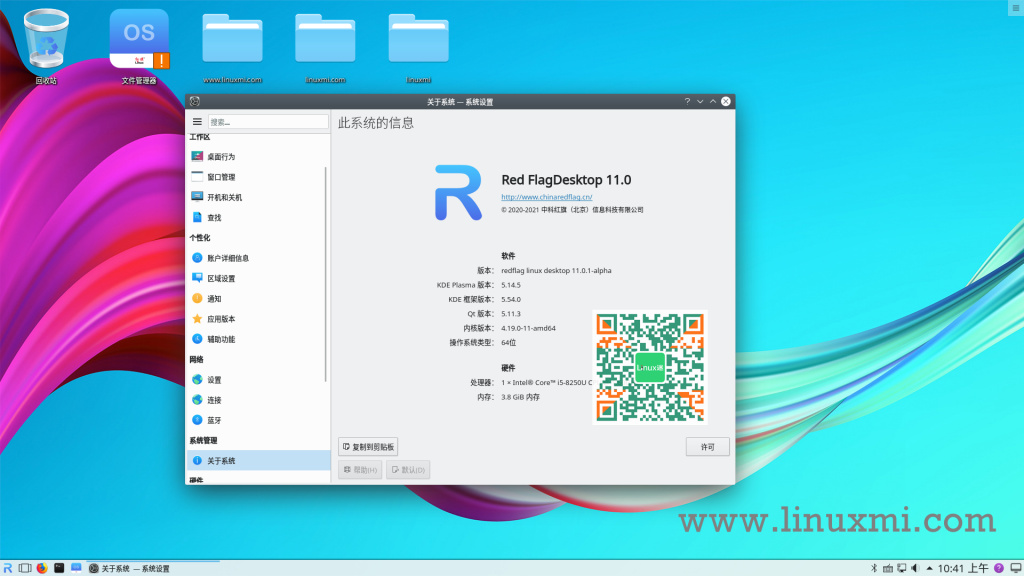
Task: Open 通知 settings in the sidebar
Action: (258, 298)
